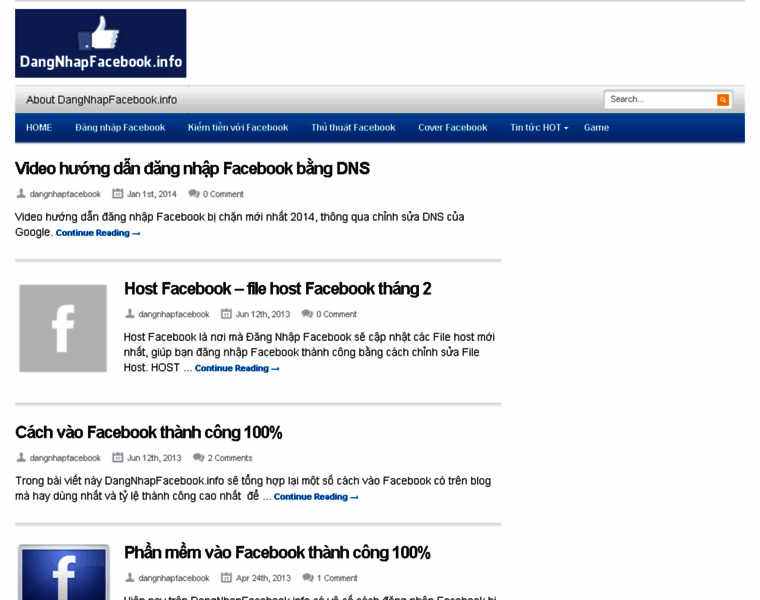The image size is (760, 600).
Task: Open the gray Facebook thumbnail of Host Facebook post
Action: pyautogui.click(x=63, y=328)
